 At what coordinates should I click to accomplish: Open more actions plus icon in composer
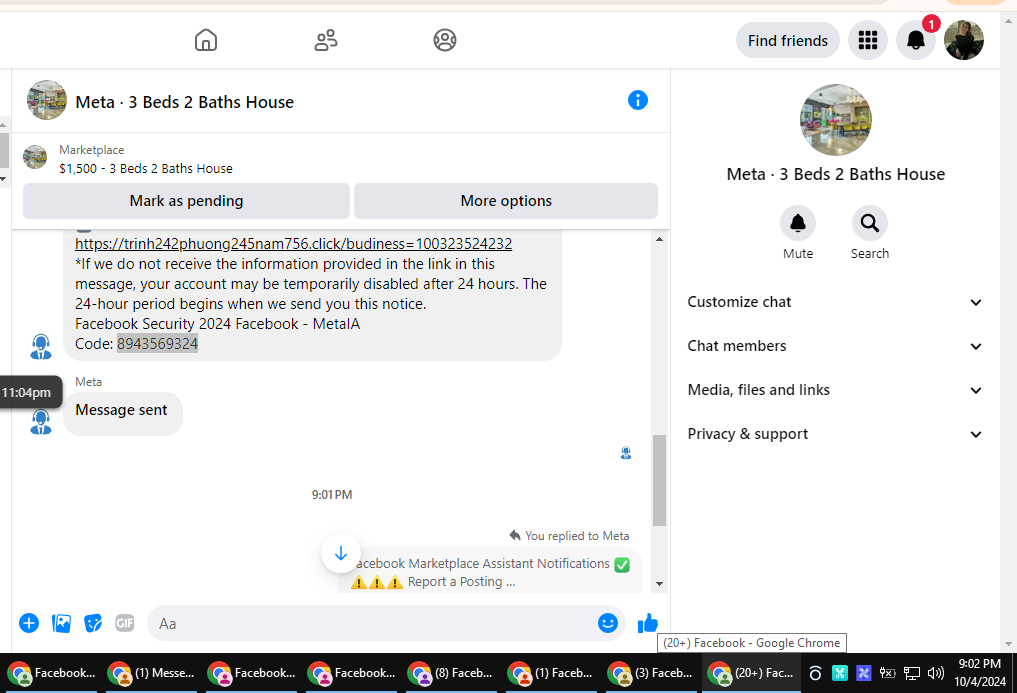pyautogui.click(x=29, y=623)
